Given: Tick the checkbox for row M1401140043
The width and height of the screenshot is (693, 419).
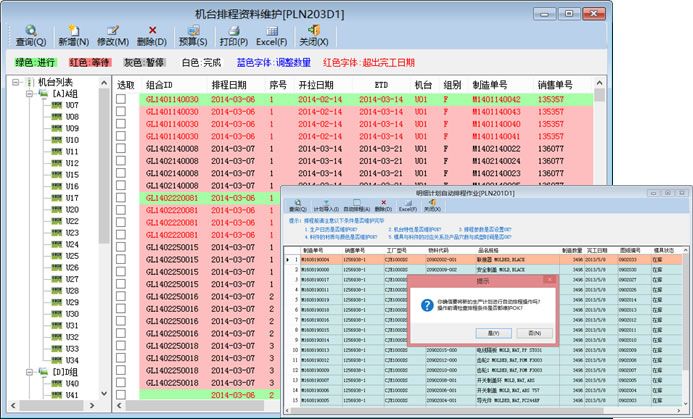Looking at the screenshot, I should click(x=121, y=111).
